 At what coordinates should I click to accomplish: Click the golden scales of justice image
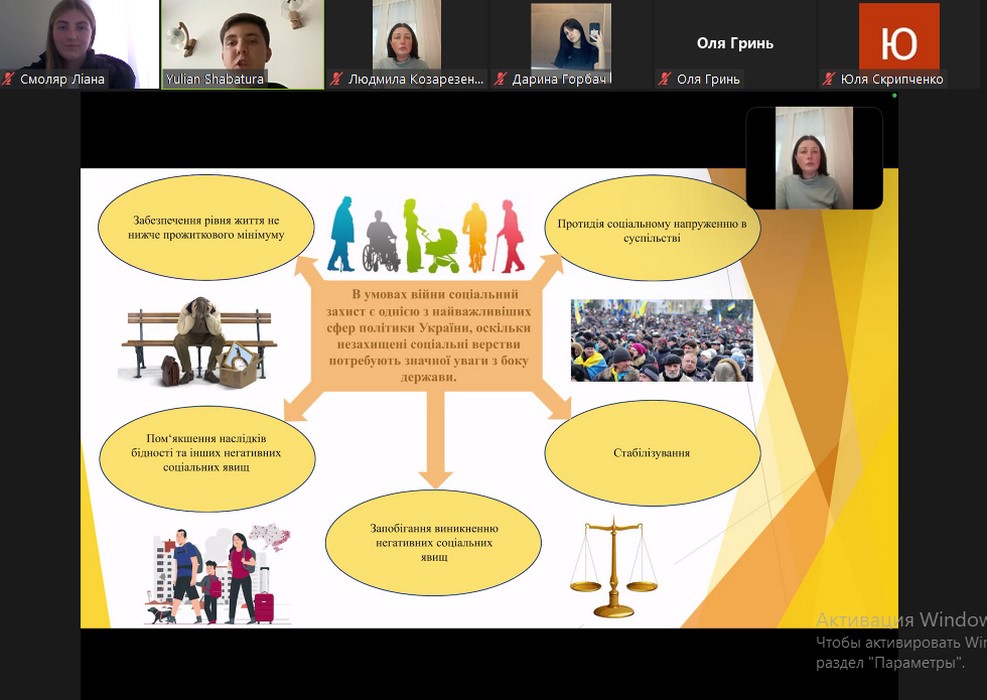613,567
